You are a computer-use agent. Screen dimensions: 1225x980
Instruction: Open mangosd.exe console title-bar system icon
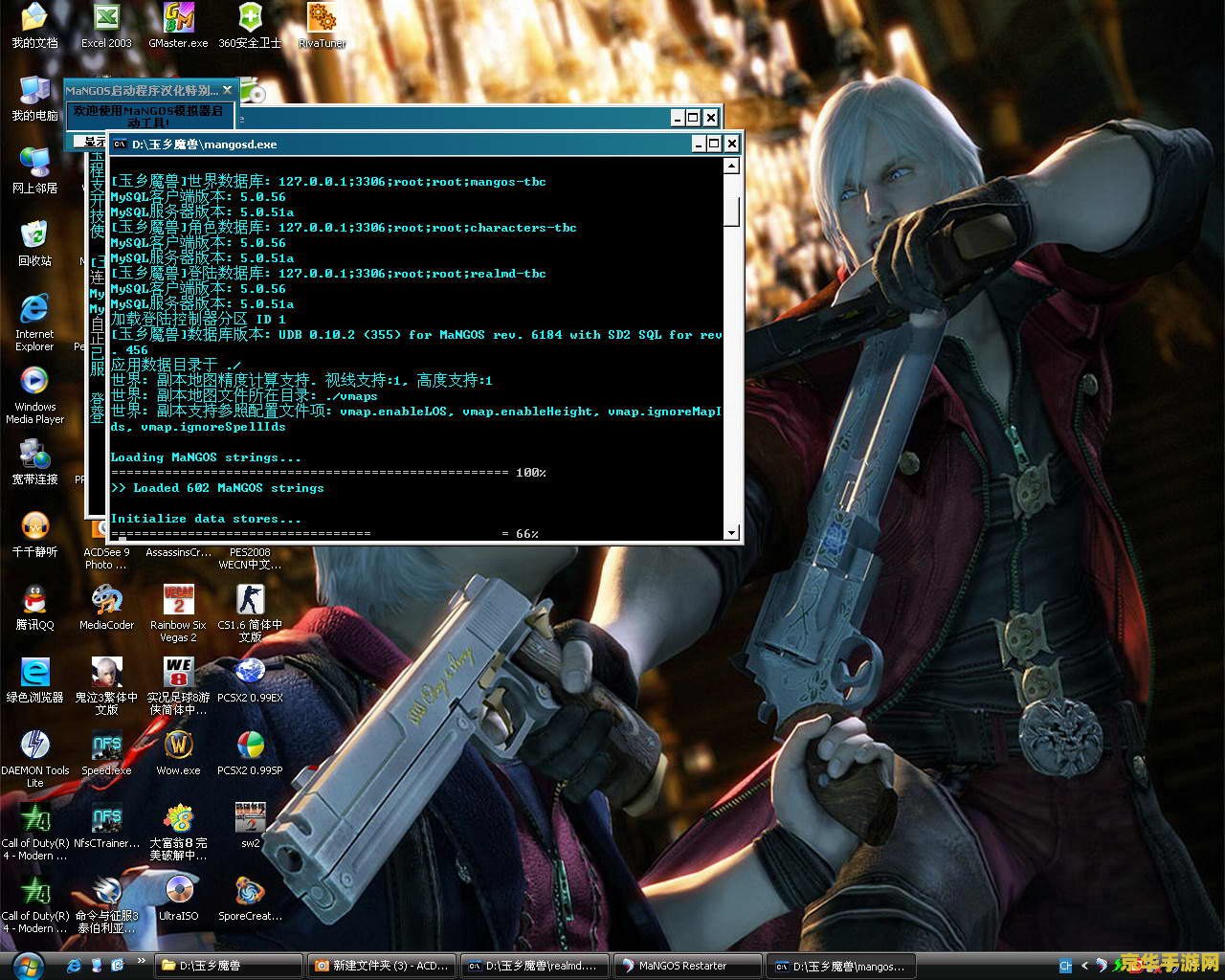[120, 145]
